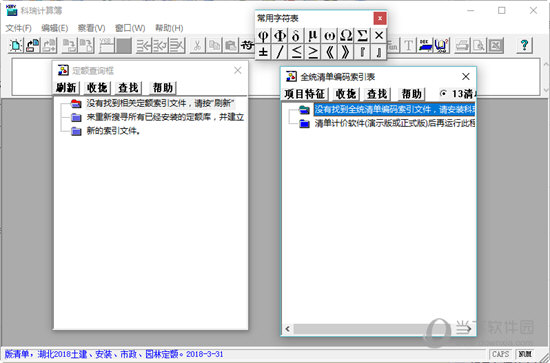Viewport: 550px width, 363px height.
Task: Click 查找 in the 全统清单编码索引表 window
Action: [x=377, y=94]
